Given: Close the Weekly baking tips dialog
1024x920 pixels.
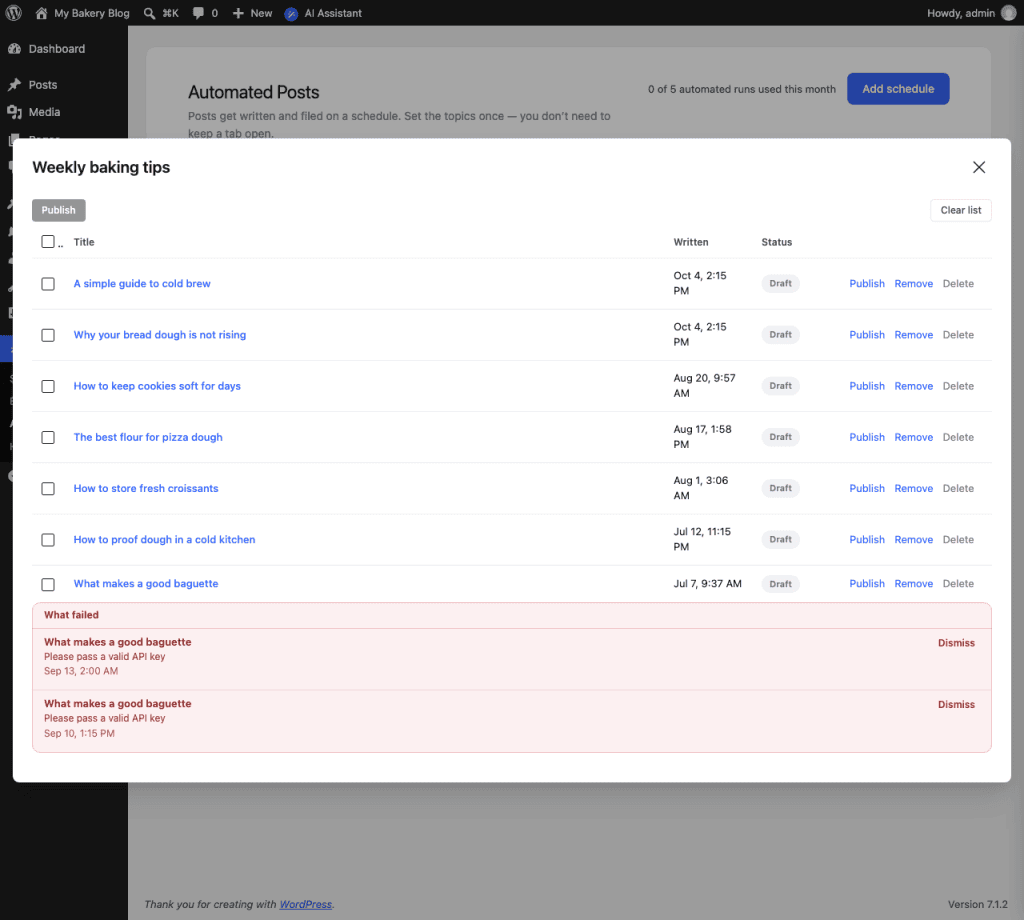Looking at the screenshot, I should [978, 167].
